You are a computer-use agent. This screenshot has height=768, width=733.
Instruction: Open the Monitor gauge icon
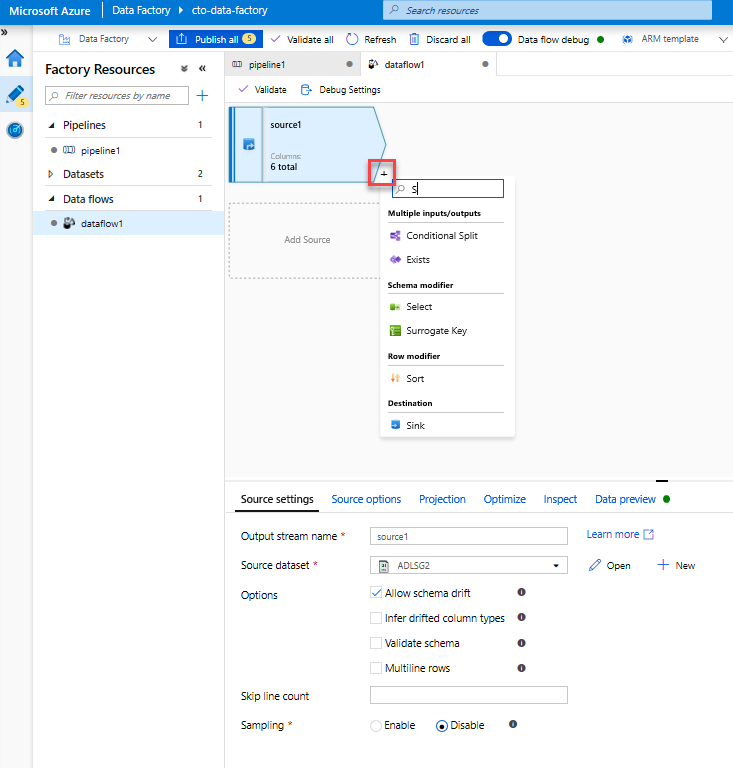point(15,130)
